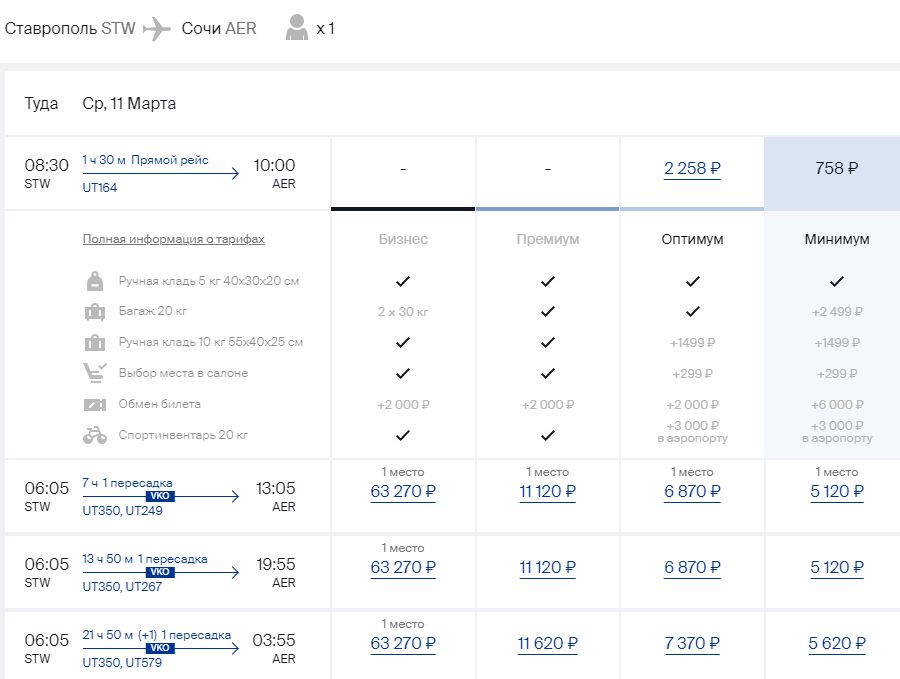900x679 pixels.
Task: Choose the Минимум fare at 758 ₽
Action: 836,169
